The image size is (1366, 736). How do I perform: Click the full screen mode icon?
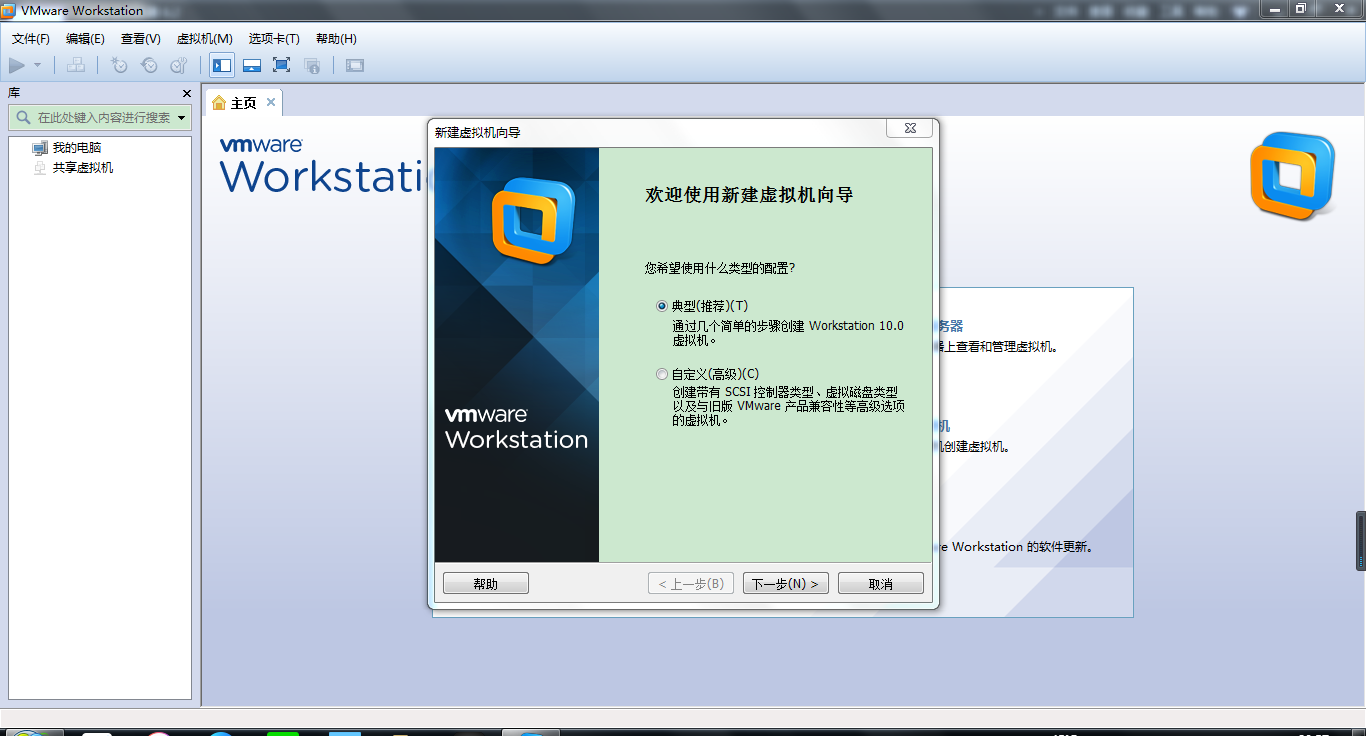pyautogui.click(x=282, y=65)
